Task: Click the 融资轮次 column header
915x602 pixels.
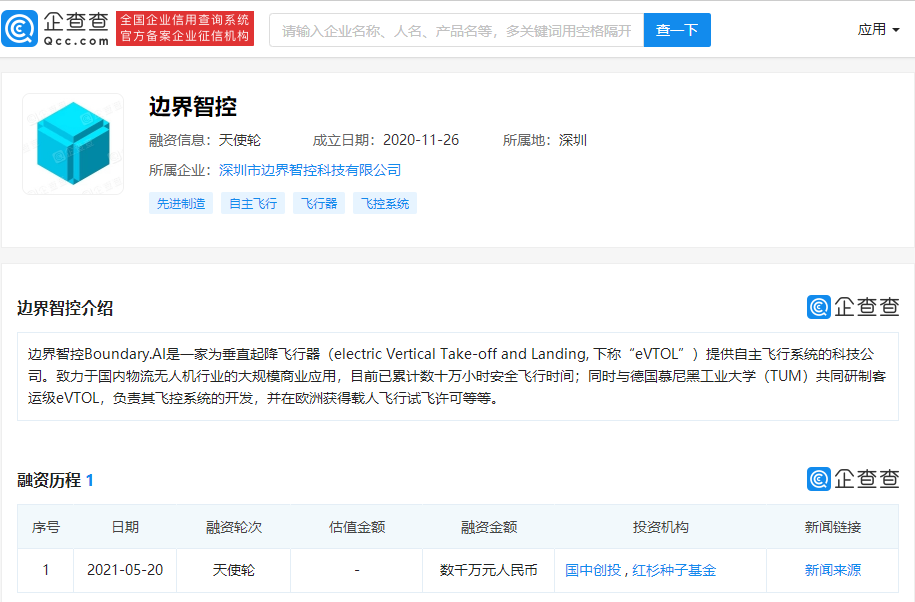Action: (x=233, y=527)
